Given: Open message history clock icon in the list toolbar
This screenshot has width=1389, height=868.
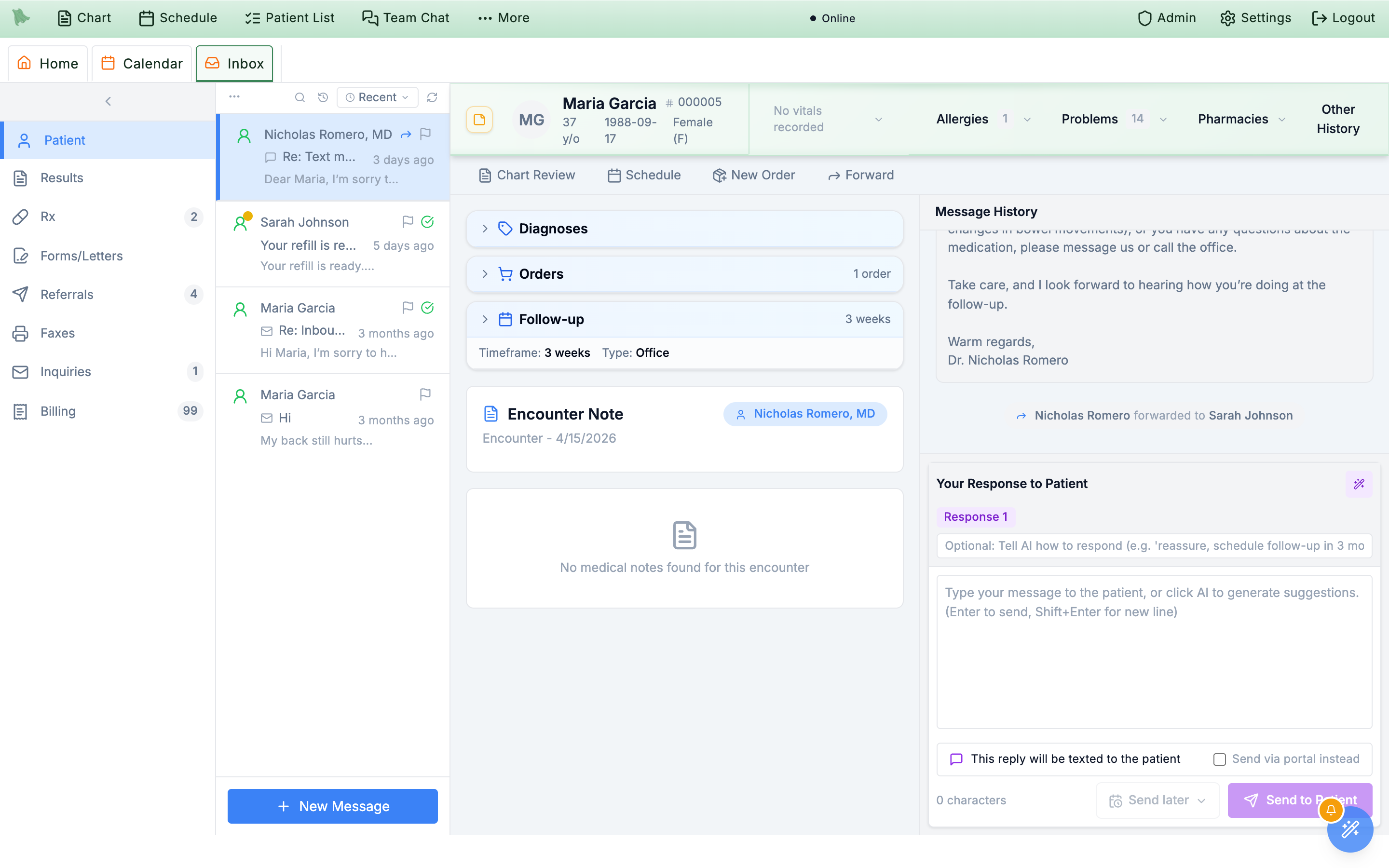Looking at the screenshot, I should coord(323,97).
